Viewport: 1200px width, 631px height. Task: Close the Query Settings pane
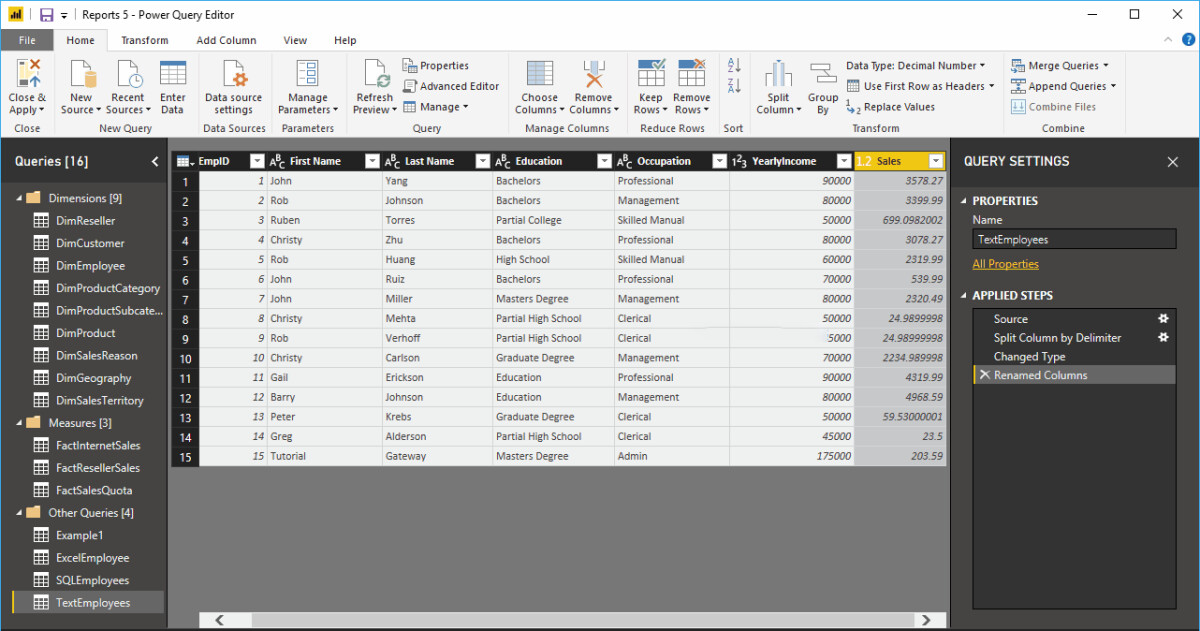tap(1173, 162)
